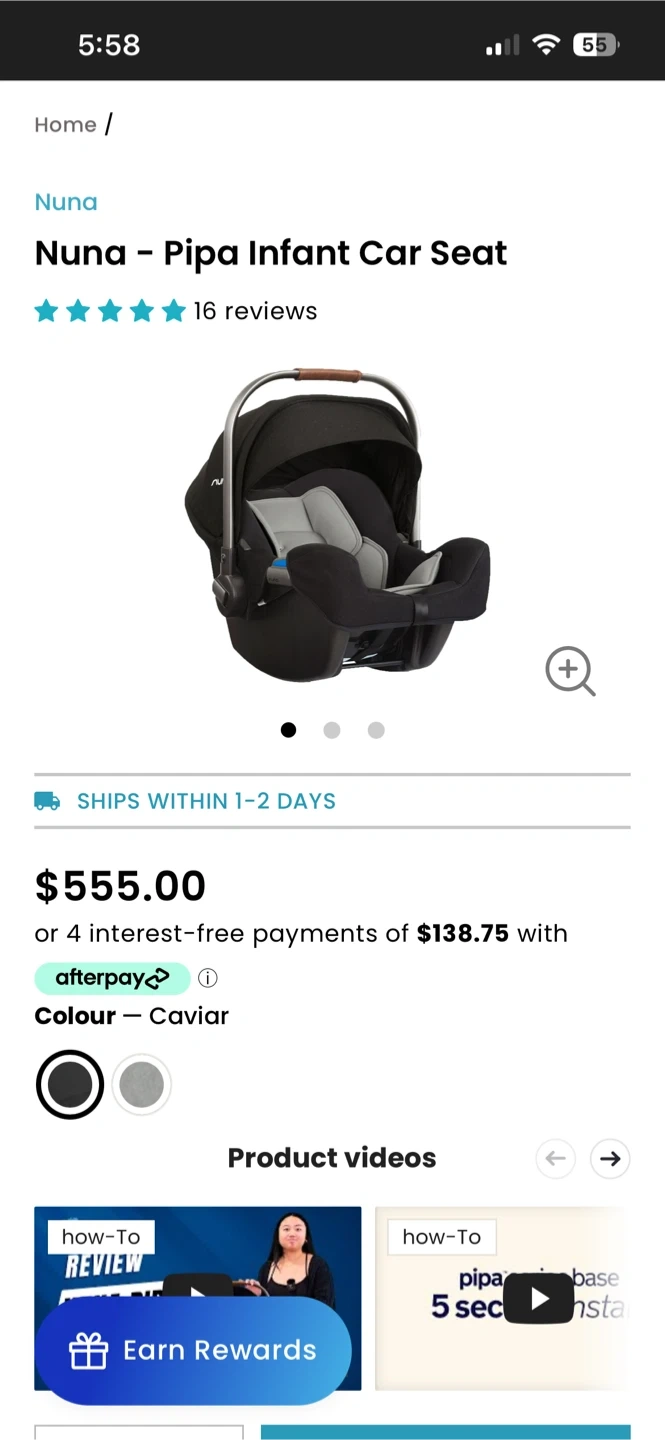The width and height of the screenshot is (665, 1440).
Task: Select the Caviar black colour swatch
Action: click(x=70, y=1084)
